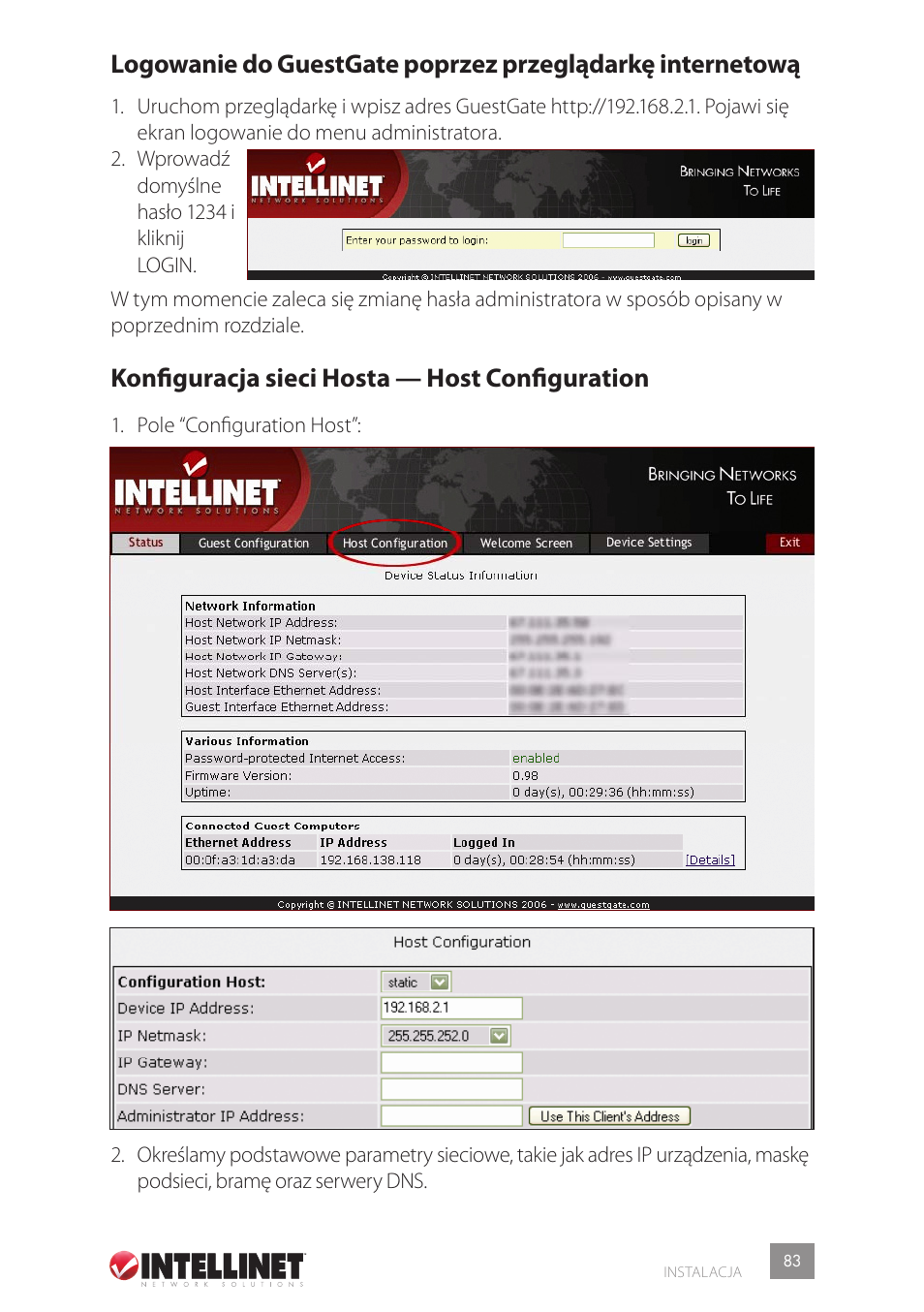Click the Exit tab
Screen dimensions: 924x1312
tap(789, 543)
